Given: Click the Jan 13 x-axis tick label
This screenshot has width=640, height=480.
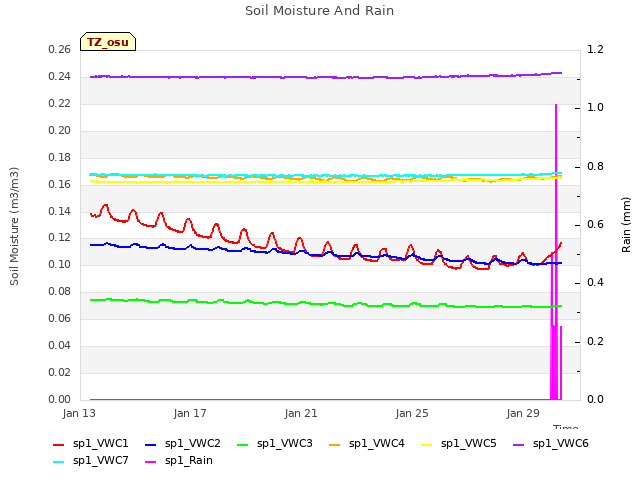Looking at the screenshot, I should click(79, 413).
